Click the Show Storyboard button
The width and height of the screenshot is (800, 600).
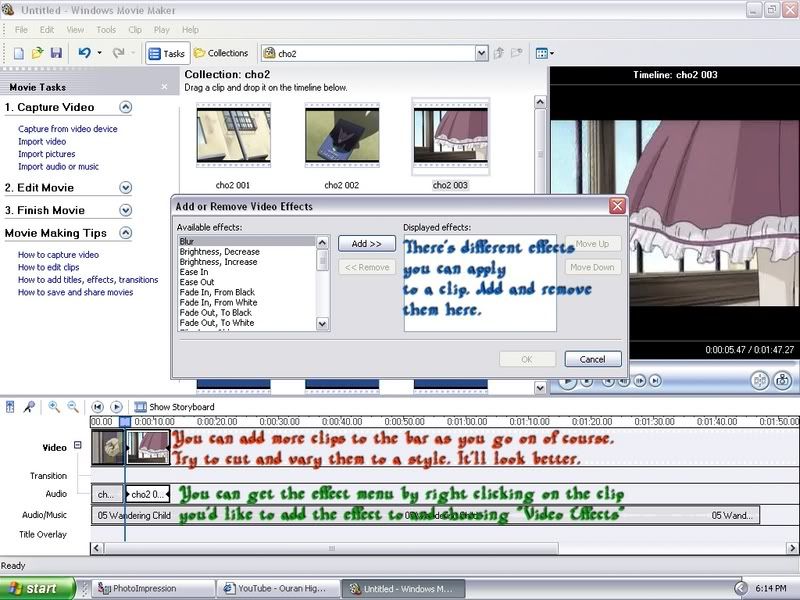174,407
